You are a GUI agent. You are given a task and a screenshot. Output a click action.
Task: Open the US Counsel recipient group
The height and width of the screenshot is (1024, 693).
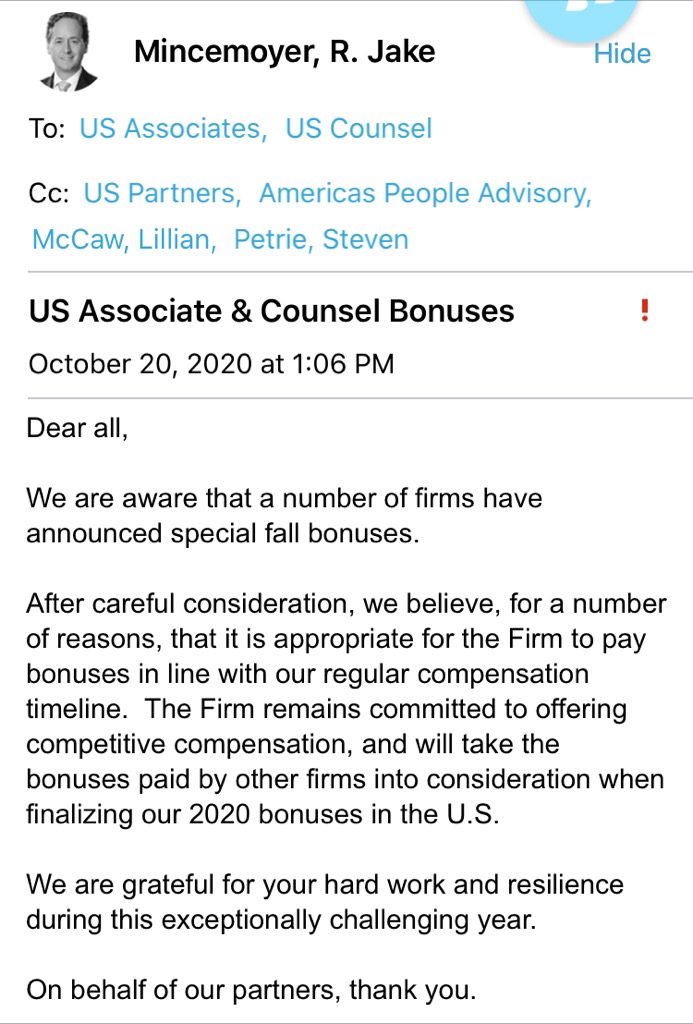click(359, 128)
